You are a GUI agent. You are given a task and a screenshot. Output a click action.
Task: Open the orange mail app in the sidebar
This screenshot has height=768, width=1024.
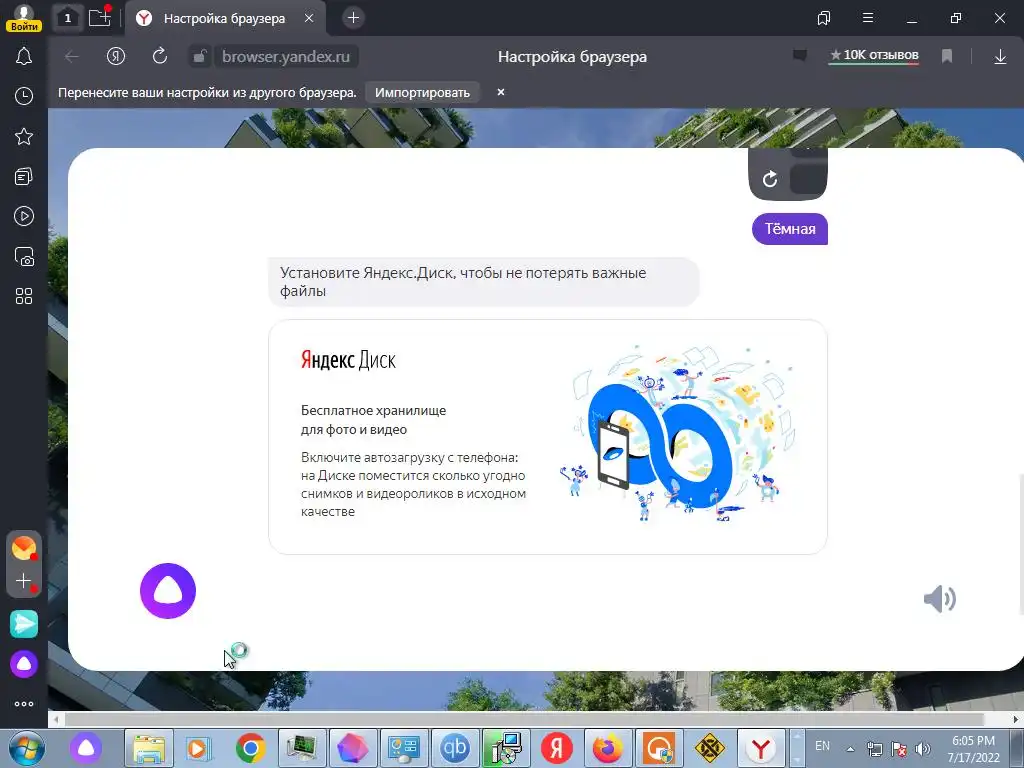coord(24,547)
